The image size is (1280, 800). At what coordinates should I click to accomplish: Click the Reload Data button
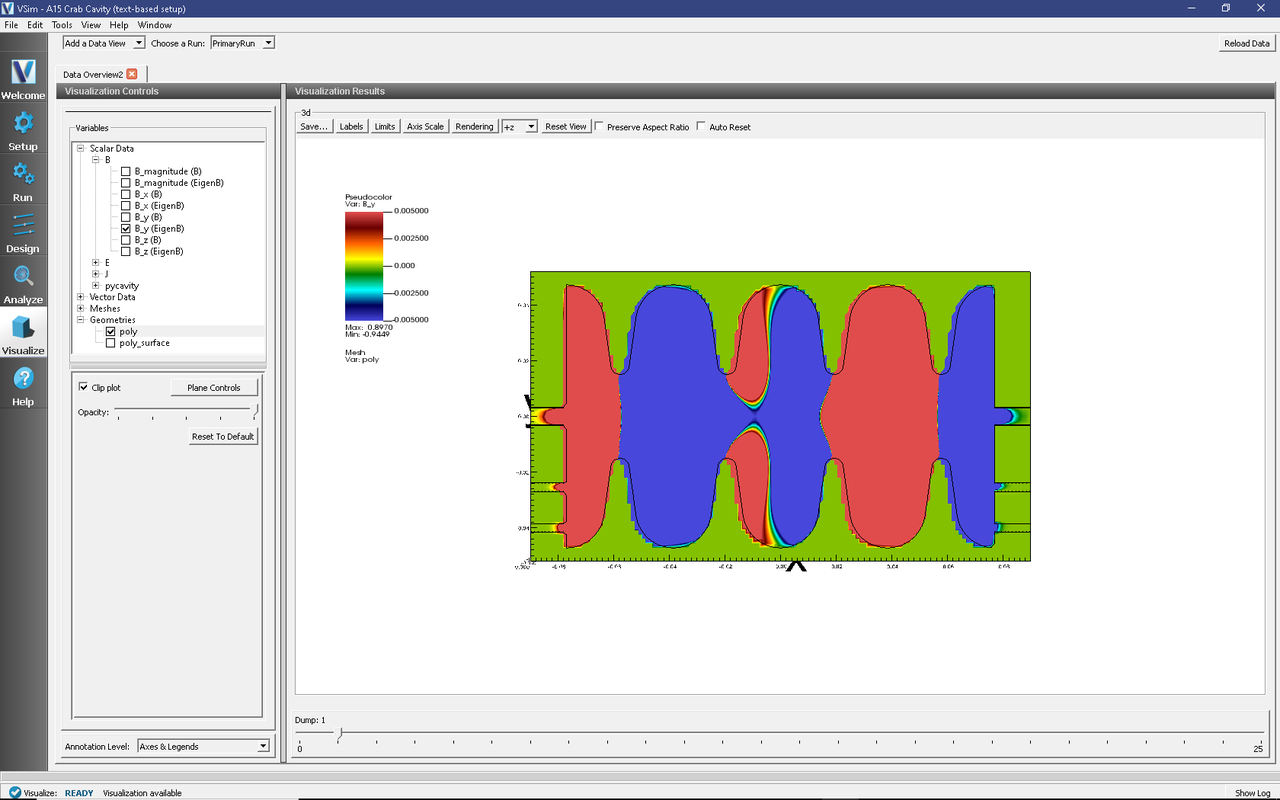tap(1246, 42)
